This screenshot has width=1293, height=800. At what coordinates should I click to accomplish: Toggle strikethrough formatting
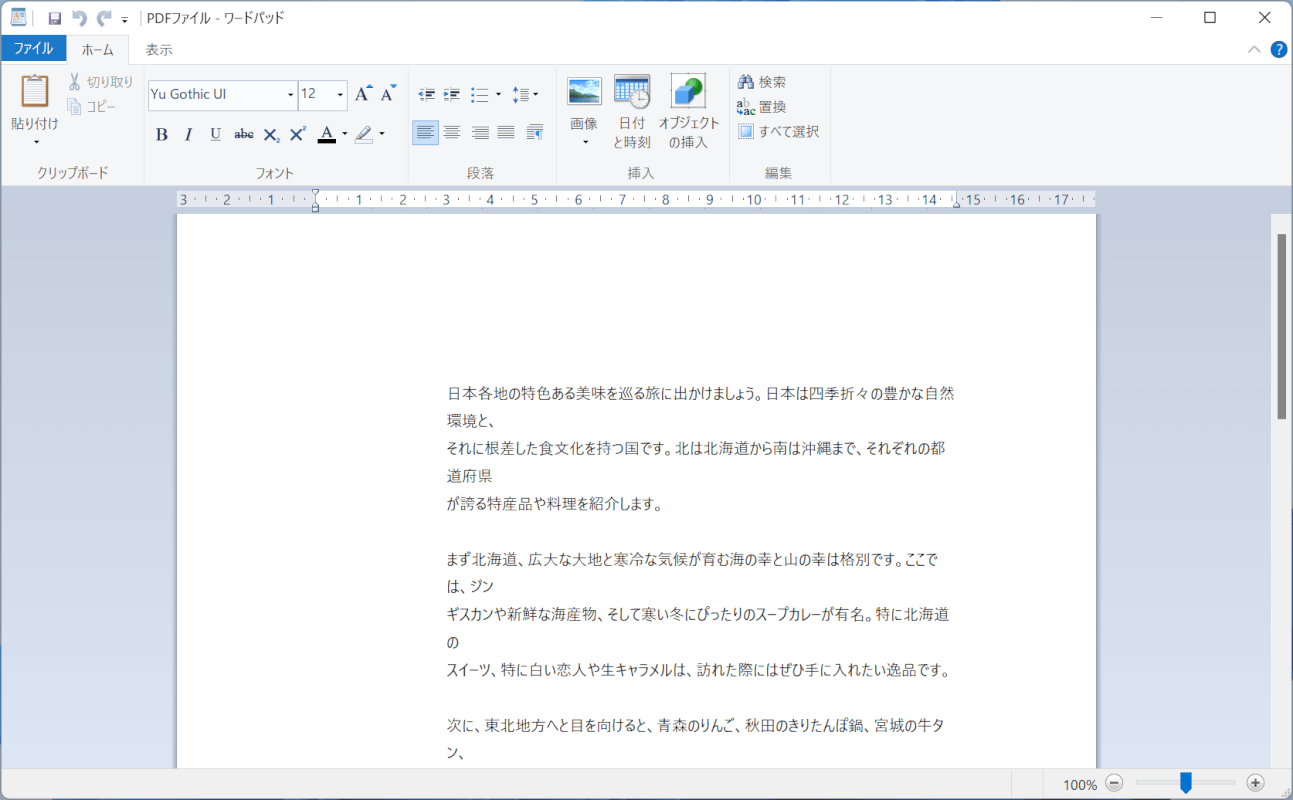click(x=243, y=134)
